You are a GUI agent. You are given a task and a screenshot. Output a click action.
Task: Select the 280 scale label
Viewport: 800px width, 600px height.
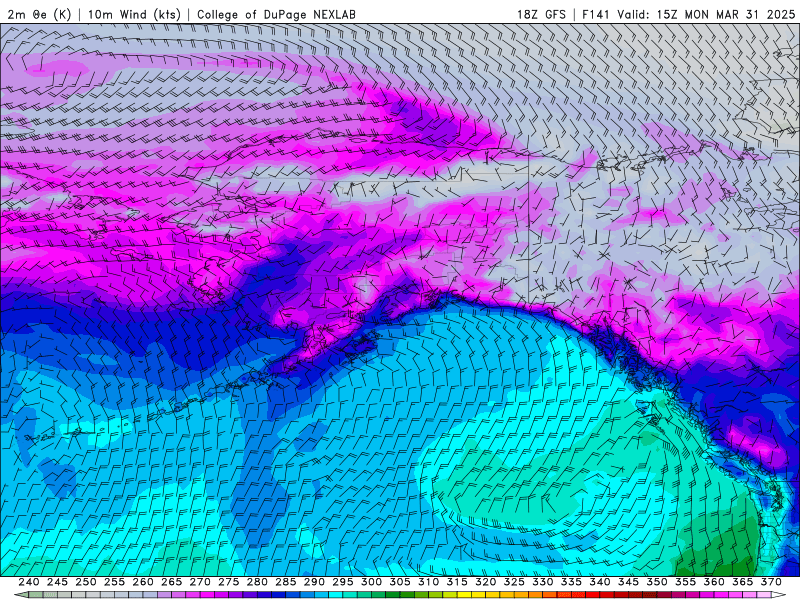[x=257, y=582]
